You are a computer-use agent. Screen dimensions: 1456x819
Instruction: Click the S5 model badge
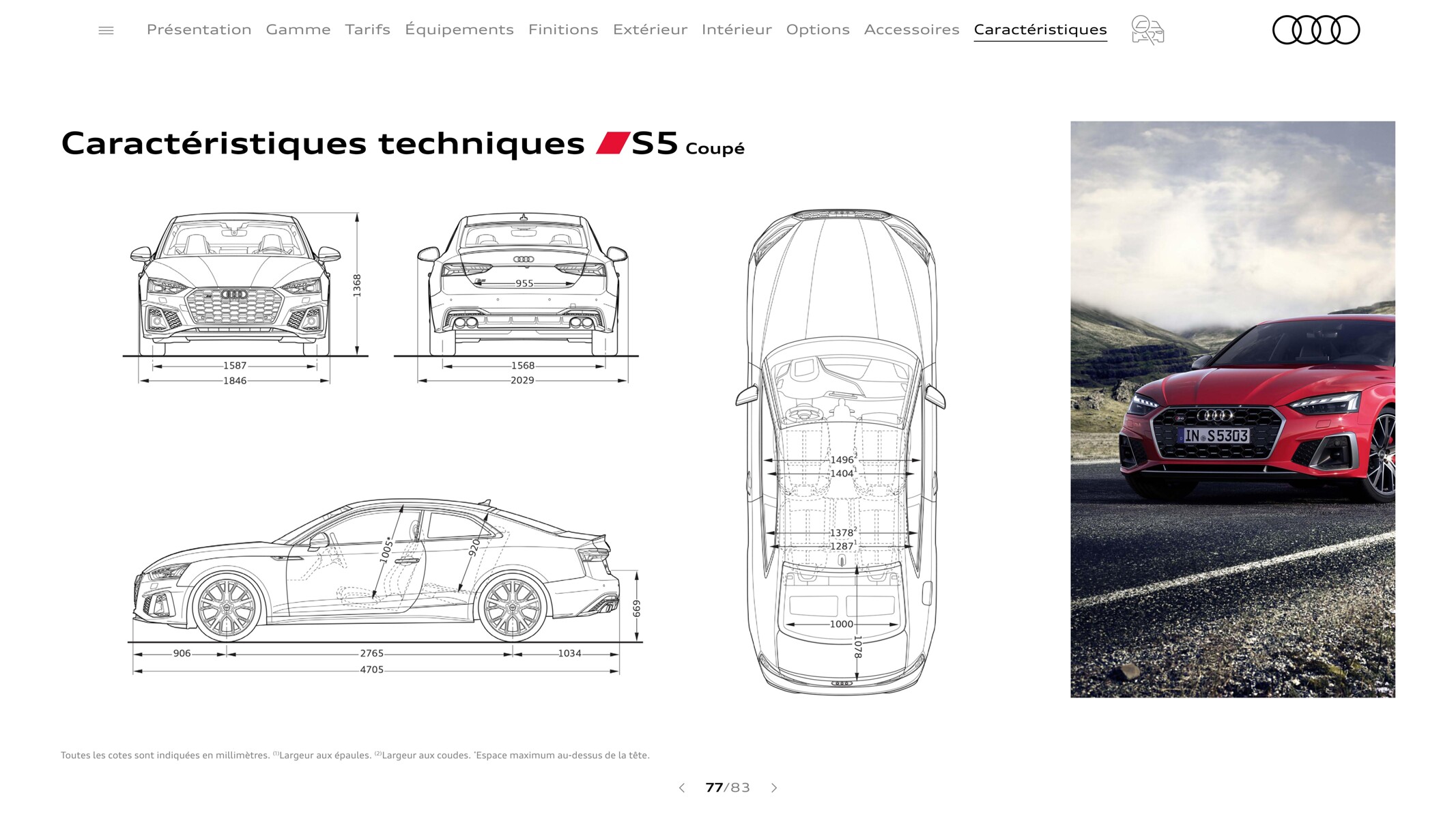tap(637, 143)
